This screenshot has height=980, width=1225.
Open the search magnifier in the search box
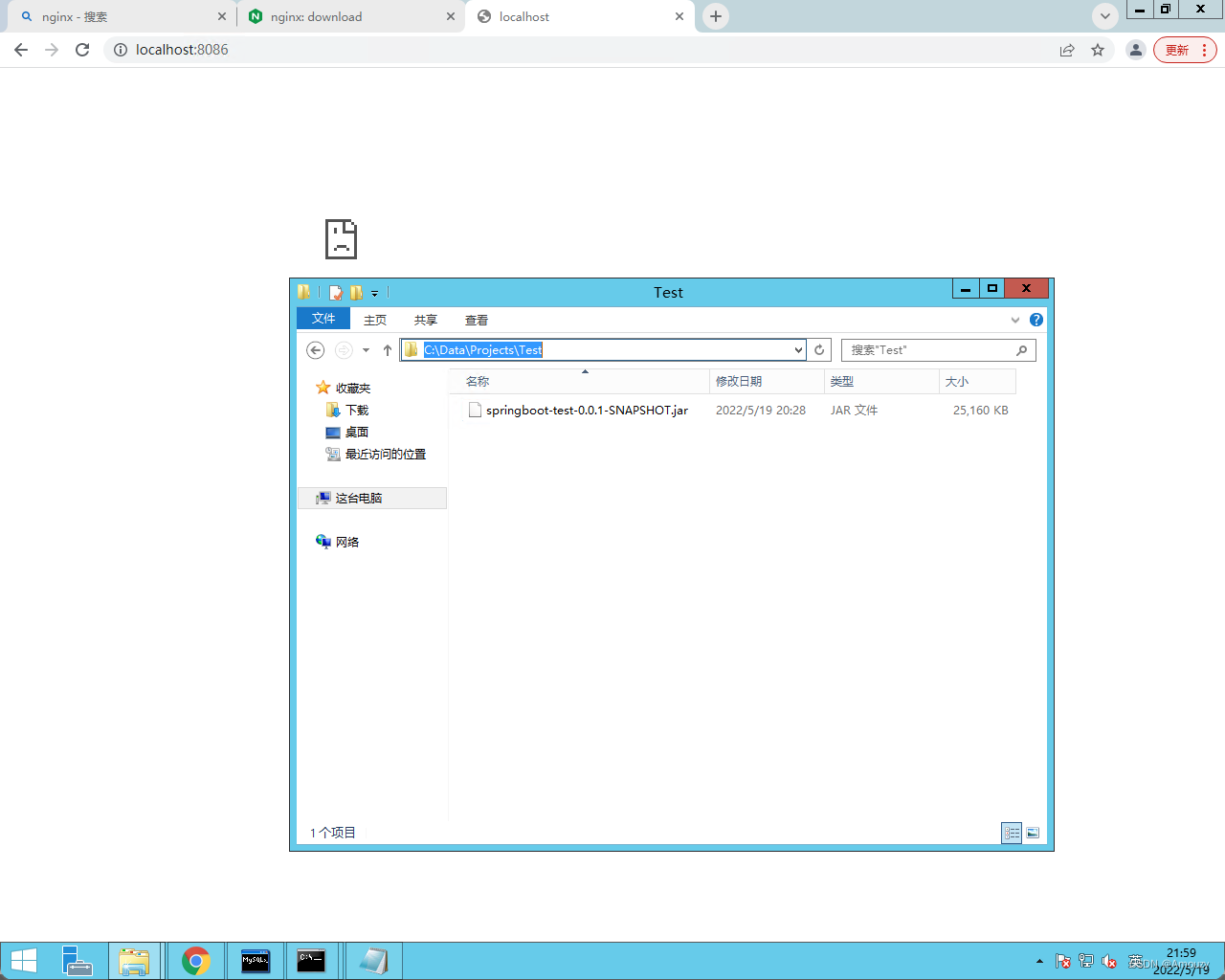point(1021,350)
